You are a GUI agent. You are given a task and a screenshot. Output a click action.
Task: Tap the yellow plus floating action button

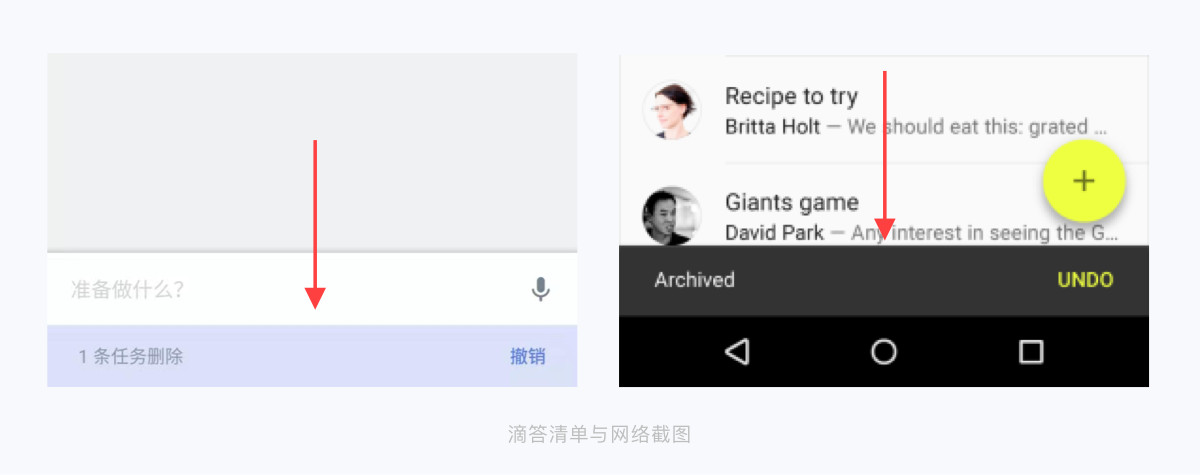click(x=1084, y=181)
